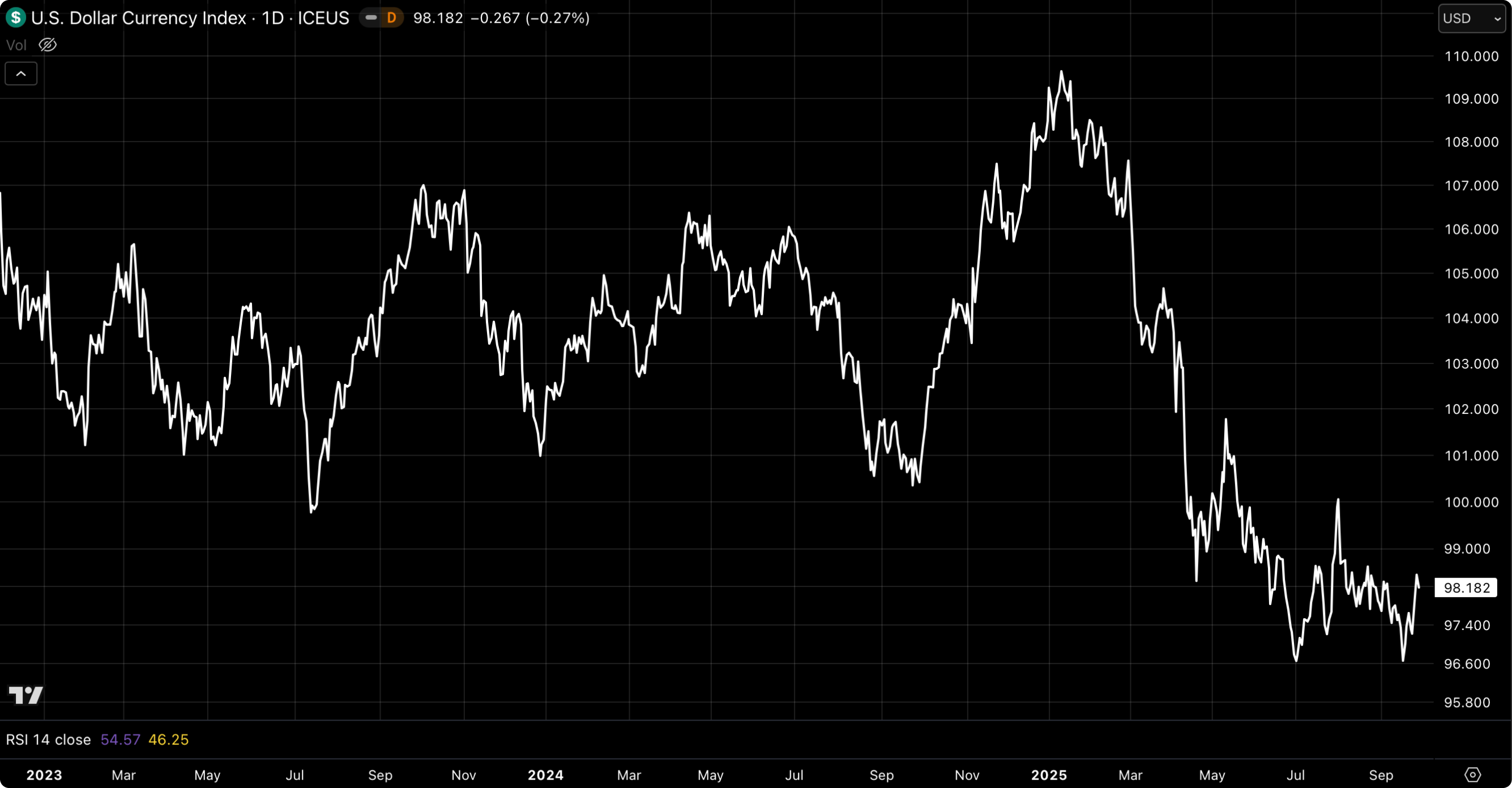
Task: Click the price change -0.267 (-0.27%) text
Action: click(530, 18)
